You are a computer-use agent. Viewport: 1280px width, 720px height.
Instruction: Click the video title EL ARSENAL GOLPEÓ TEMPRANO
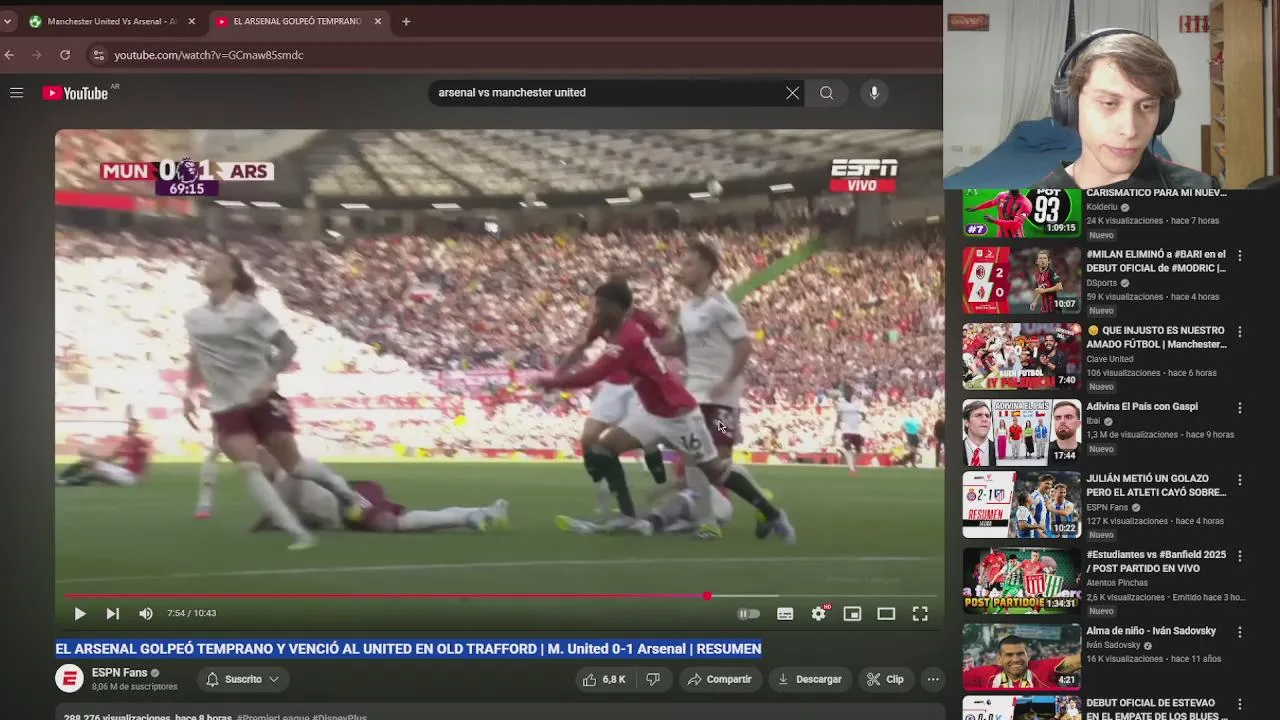408,649
